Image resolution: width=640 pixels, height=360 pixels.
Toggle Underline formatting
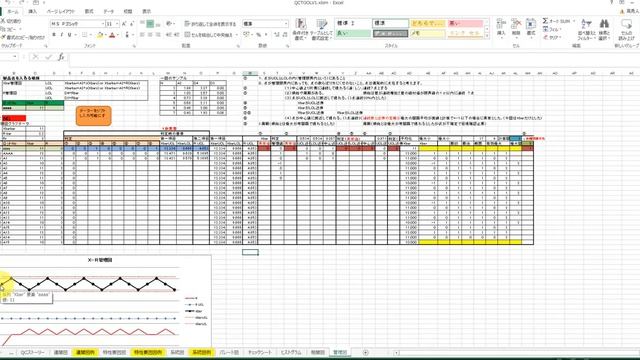[69, 35]
